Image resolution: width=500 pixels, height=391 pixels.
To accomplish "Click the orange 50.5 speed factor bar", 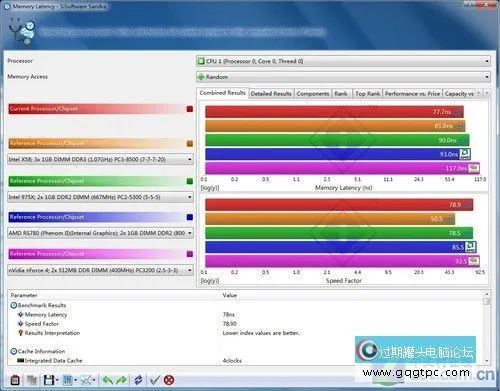I will tap(330, 219).
